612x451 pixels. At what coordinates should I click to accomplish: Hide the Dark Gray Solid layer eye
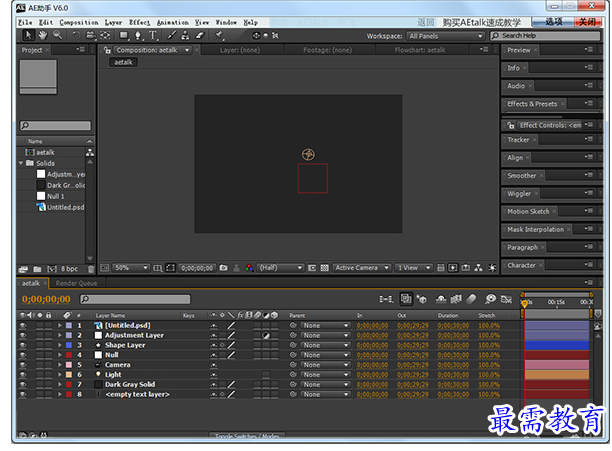click(23, 384)
